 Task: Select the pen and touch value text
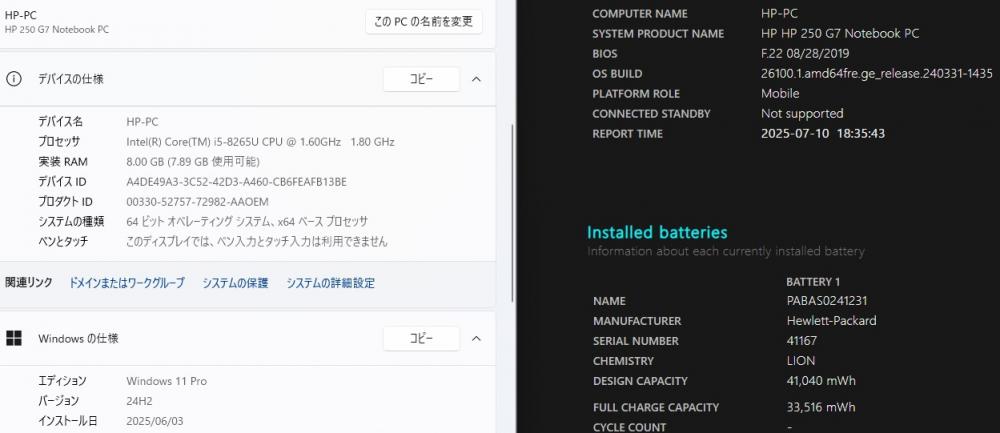click(x=257, y=242)
